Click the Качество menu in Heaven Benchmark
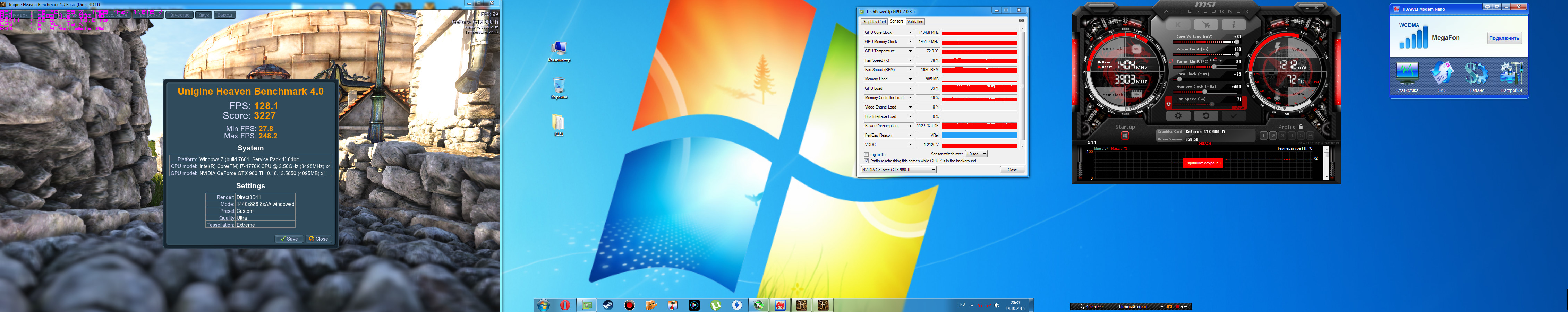 tap(179, 15)
